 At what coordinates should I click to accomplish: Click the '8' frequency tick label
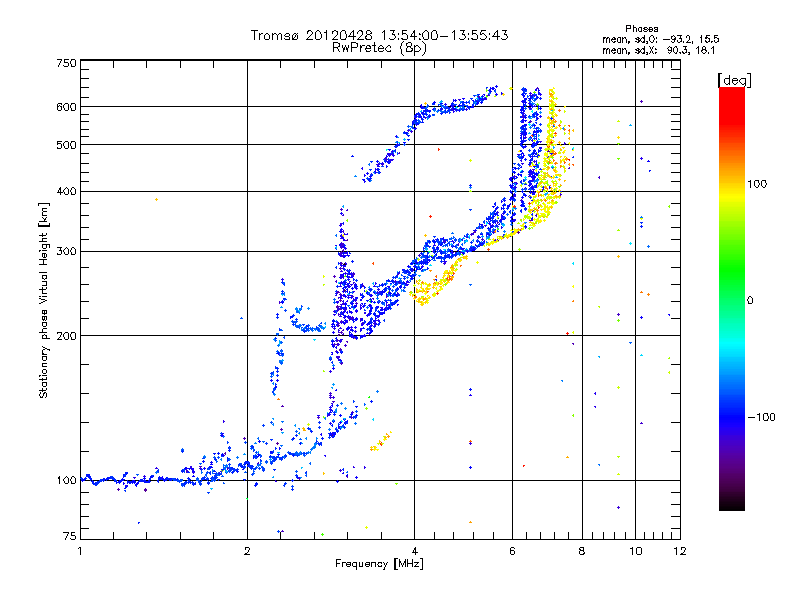pos(582,551)
